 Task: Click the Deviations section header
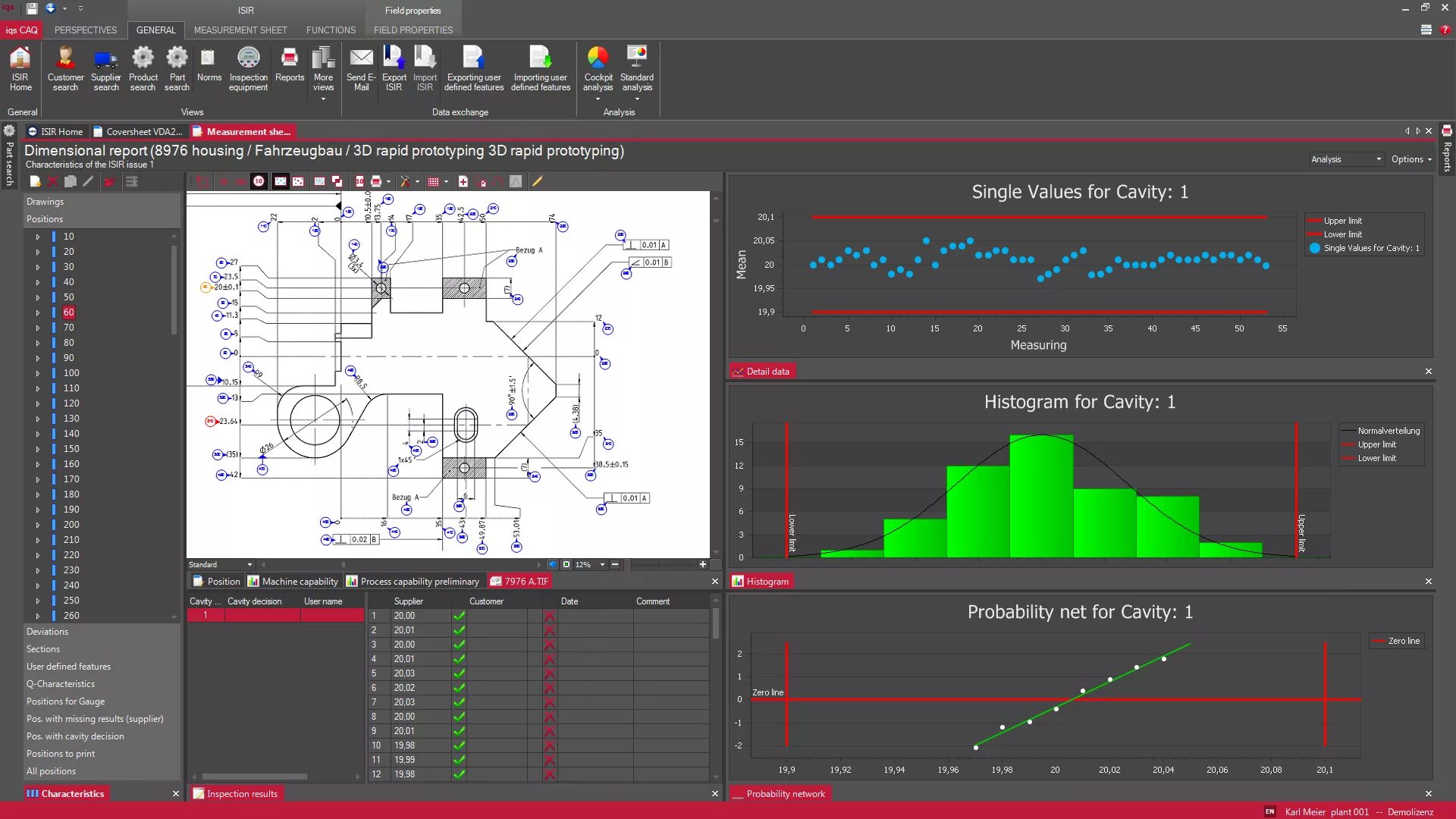pos(47,632)
